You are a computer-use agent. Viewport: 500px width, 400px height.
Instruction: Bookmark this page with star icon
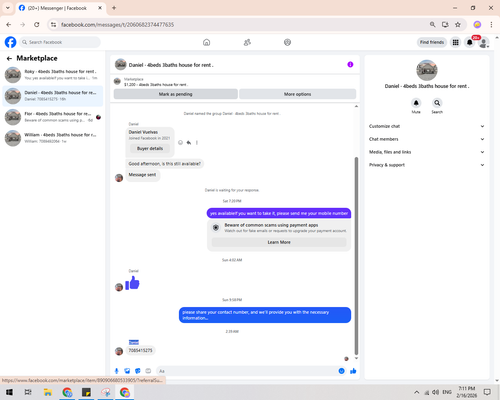(458, 25)
